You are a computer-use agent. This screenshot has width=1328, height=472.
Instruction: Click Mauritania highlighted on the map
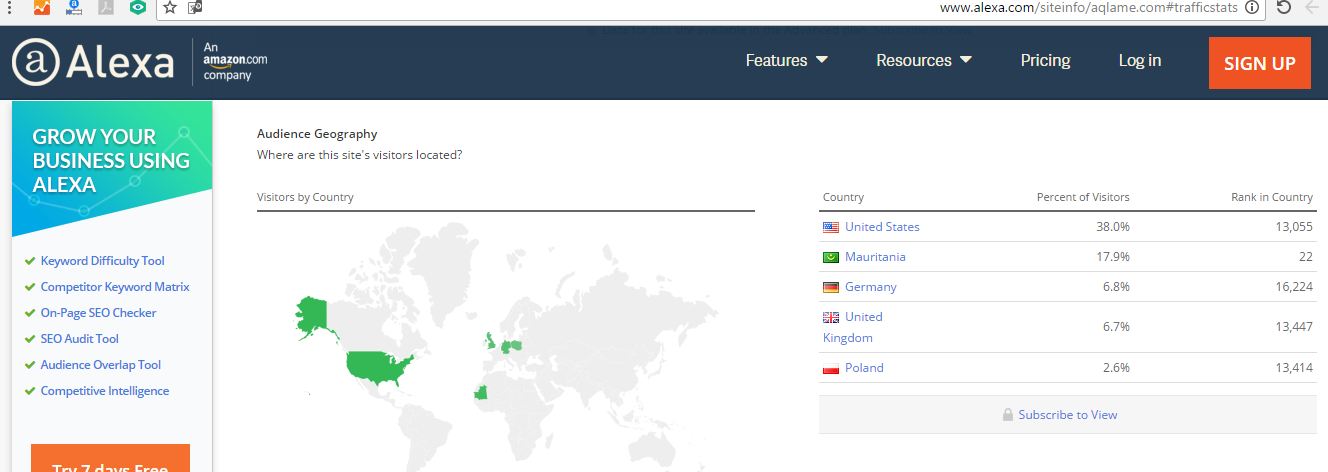pos(481,392)
